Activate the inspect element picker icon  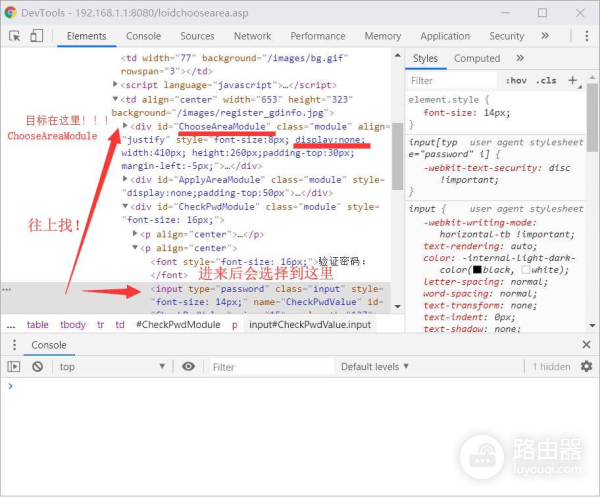pos(15,36)
